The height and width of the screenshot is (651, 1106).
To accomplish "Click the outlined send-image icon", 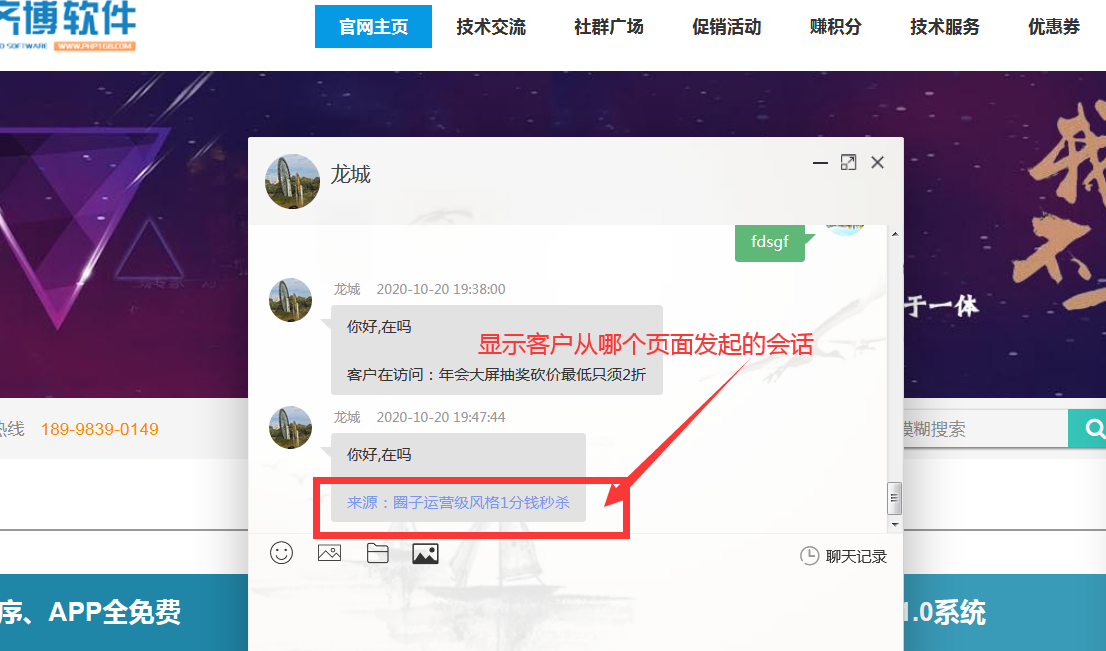I will click(x=329, y=553).
